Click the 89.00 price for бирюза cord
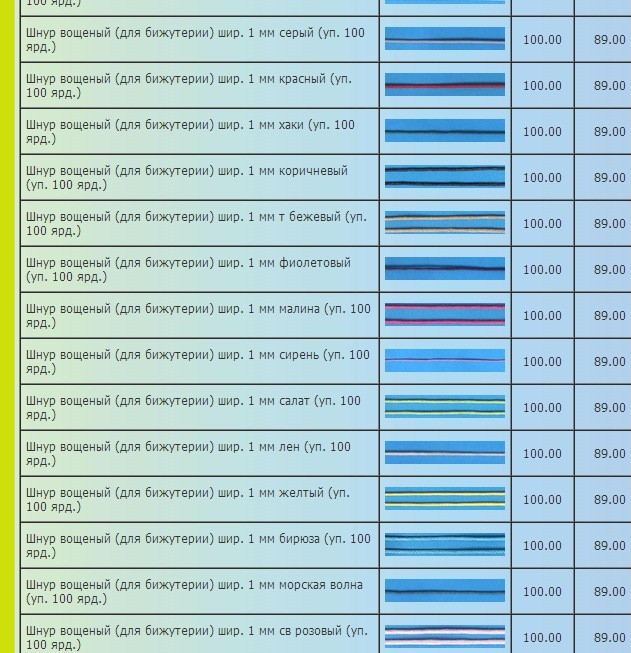631x653 pixels. 609,546
